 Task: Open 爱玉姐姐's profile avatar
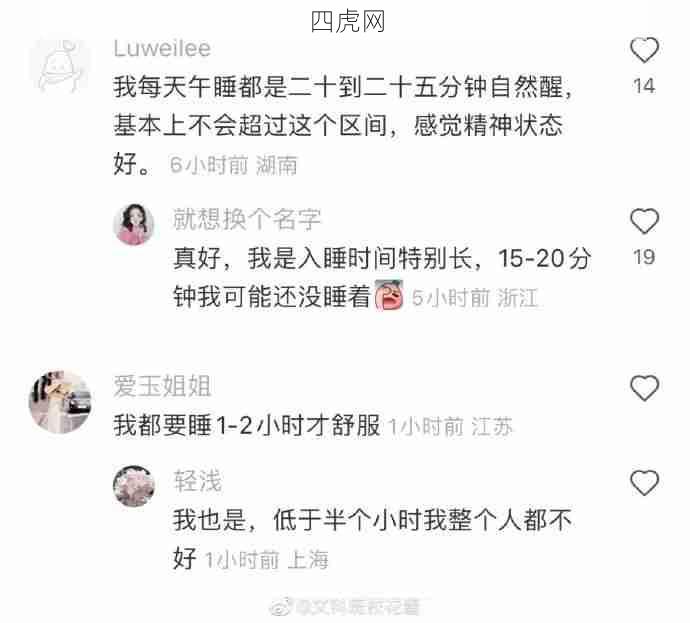click(x=60, y=402)
